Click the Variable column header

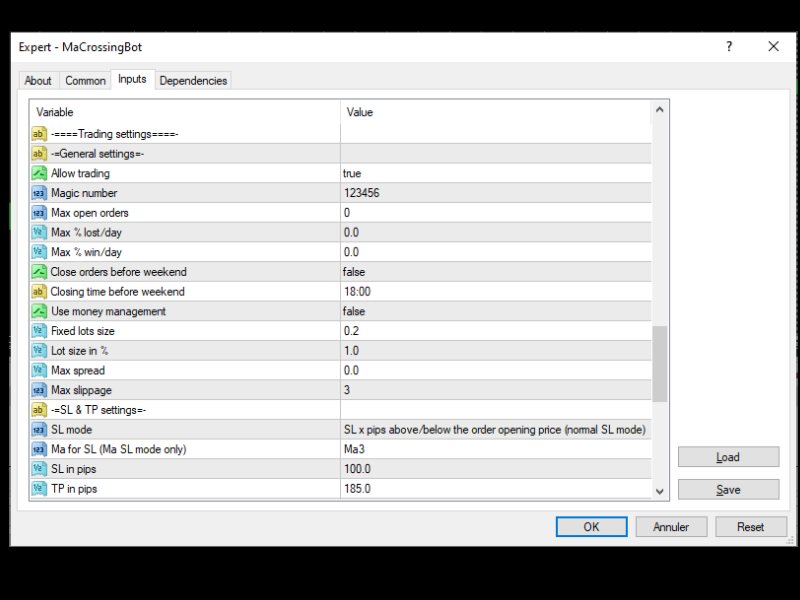185,112
